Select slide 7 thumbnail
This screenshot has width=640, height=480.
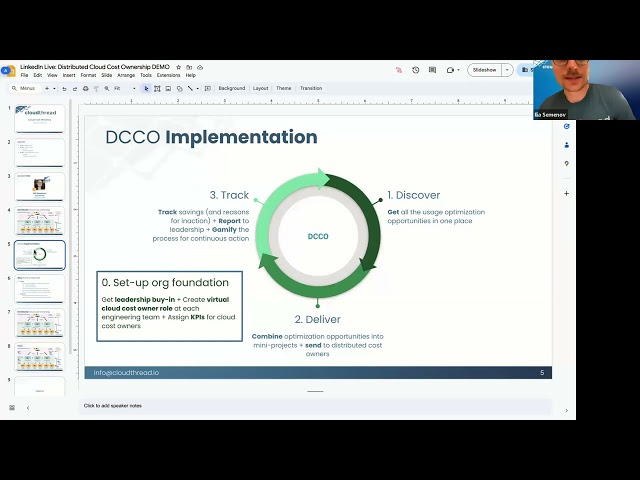pyautogui.click(x=40, y=323)
